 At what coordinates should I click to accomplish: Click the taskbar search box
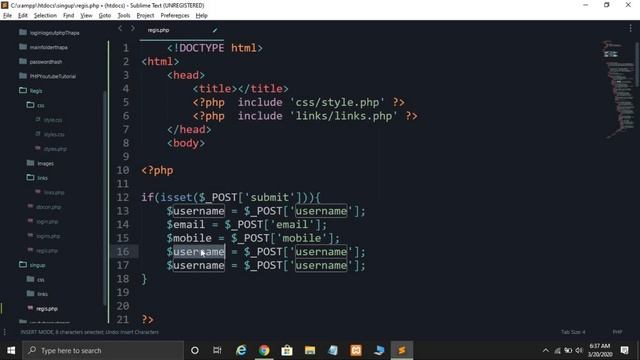pyautogui.click(x=103, y=350)
